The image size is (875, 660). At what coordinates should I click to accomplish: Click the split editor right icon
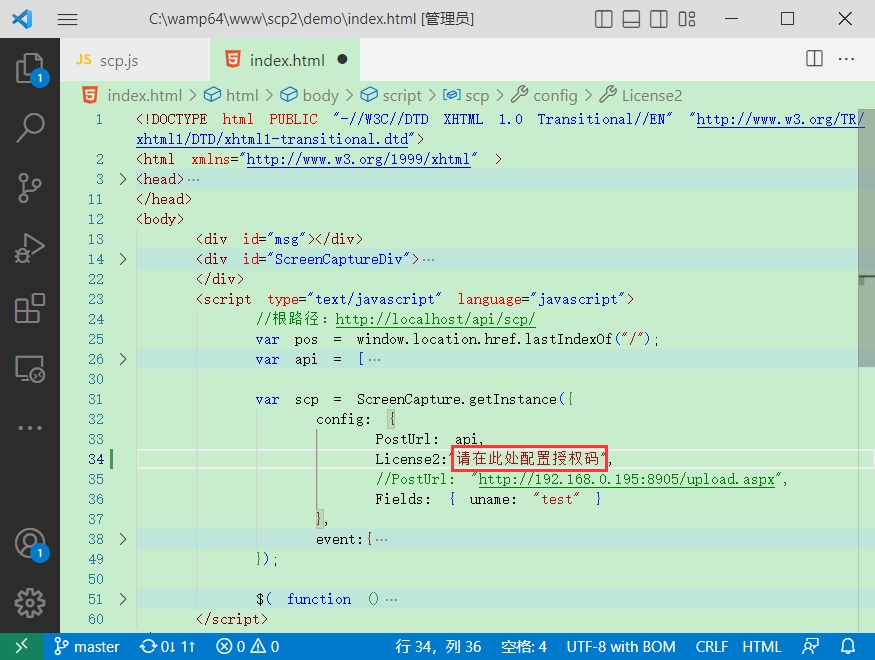(x=815, y=60)
